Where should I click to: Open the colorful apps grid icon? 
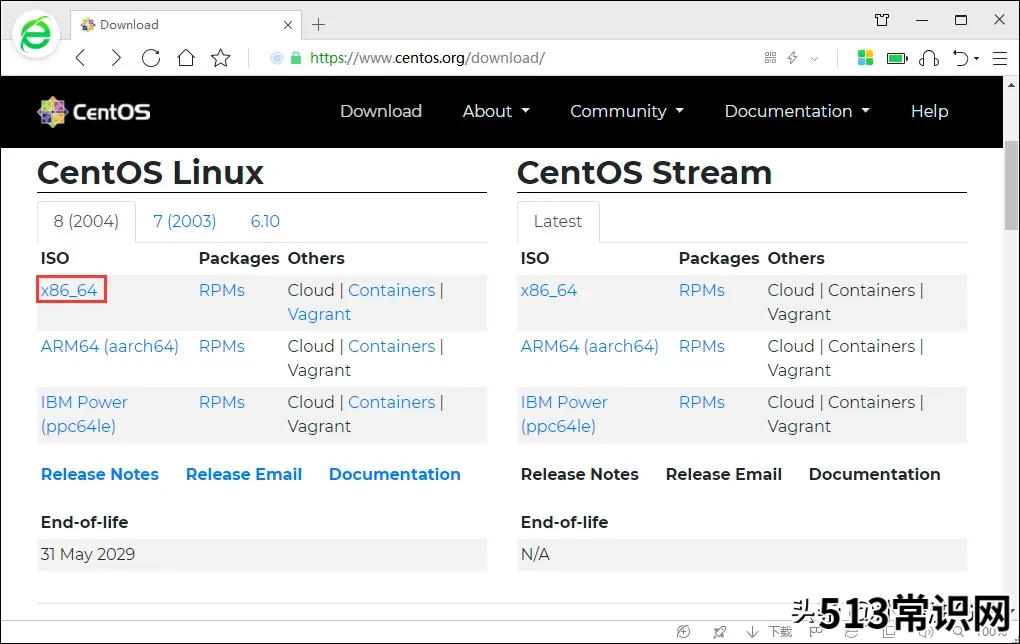point(865,58)
